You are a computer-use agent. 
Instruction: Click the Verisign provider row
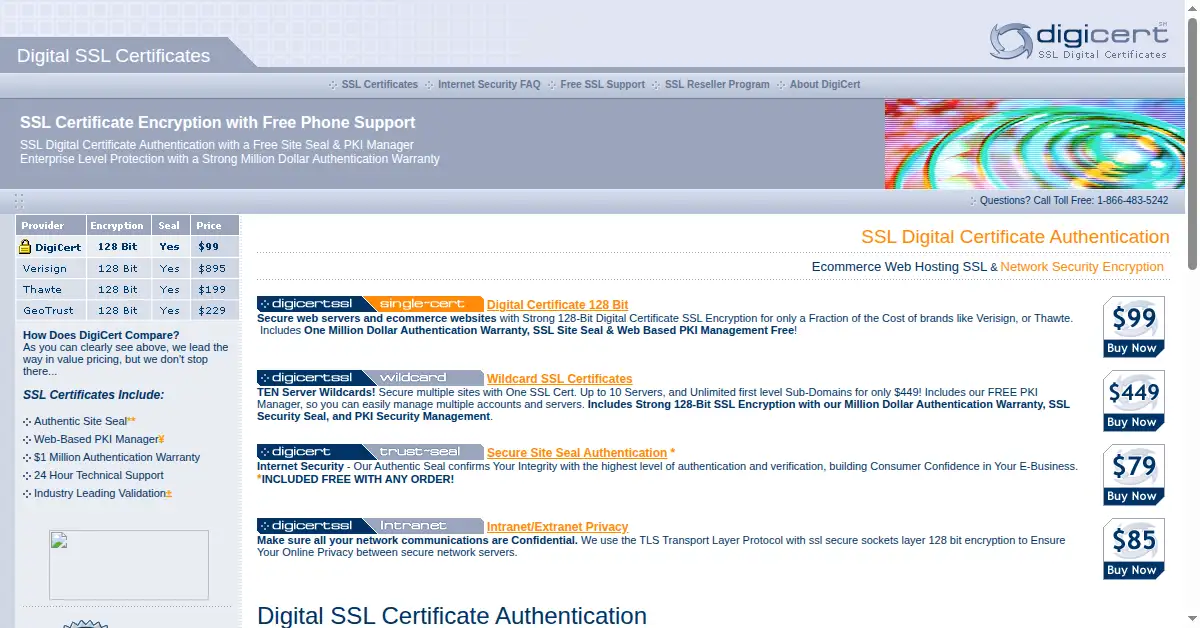128,268
